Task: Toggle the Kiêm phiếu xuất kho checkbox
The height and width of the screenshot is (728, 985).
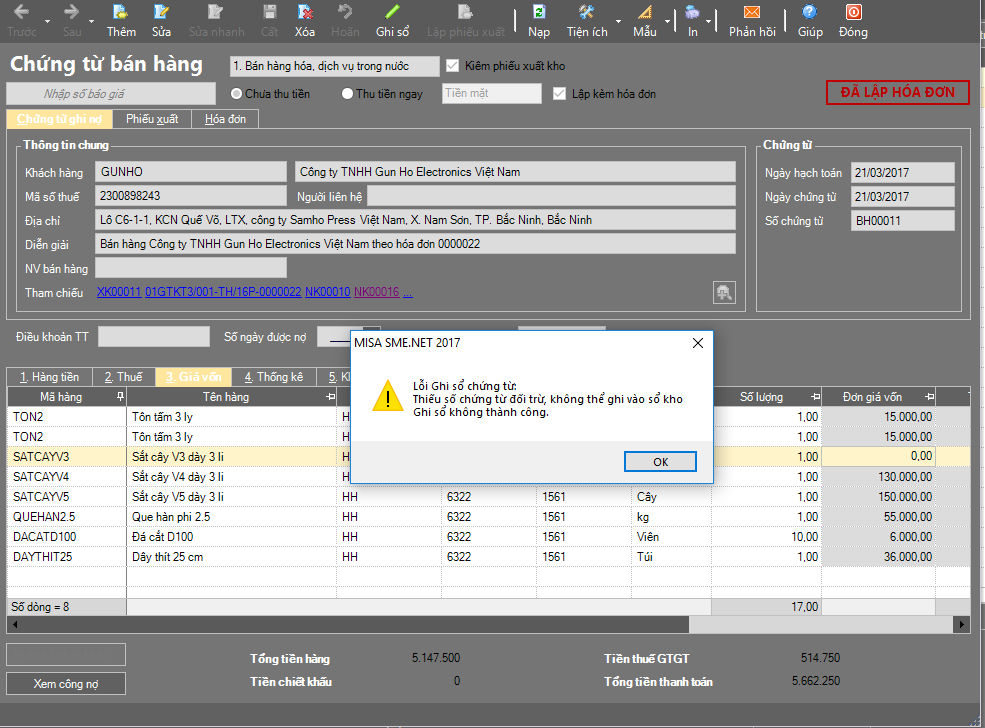Action: pos(453,66)
